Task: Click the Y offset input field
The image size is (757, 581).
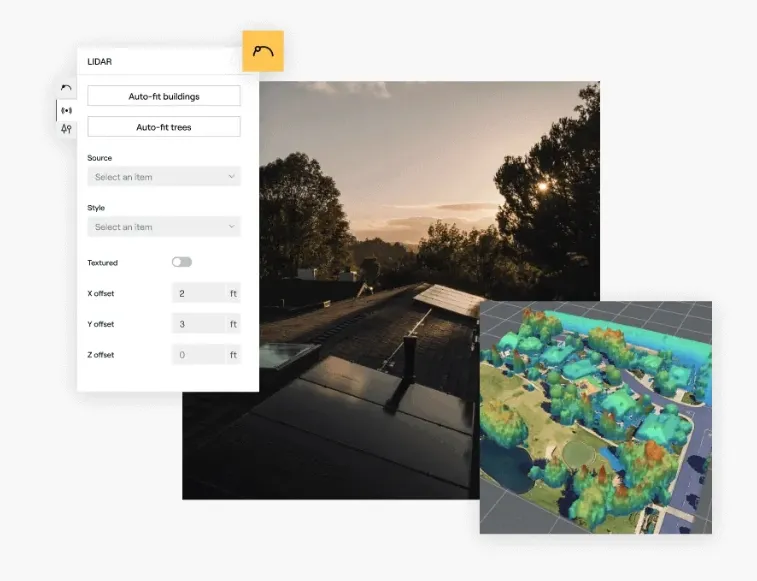Action: [x=198, y=324]
